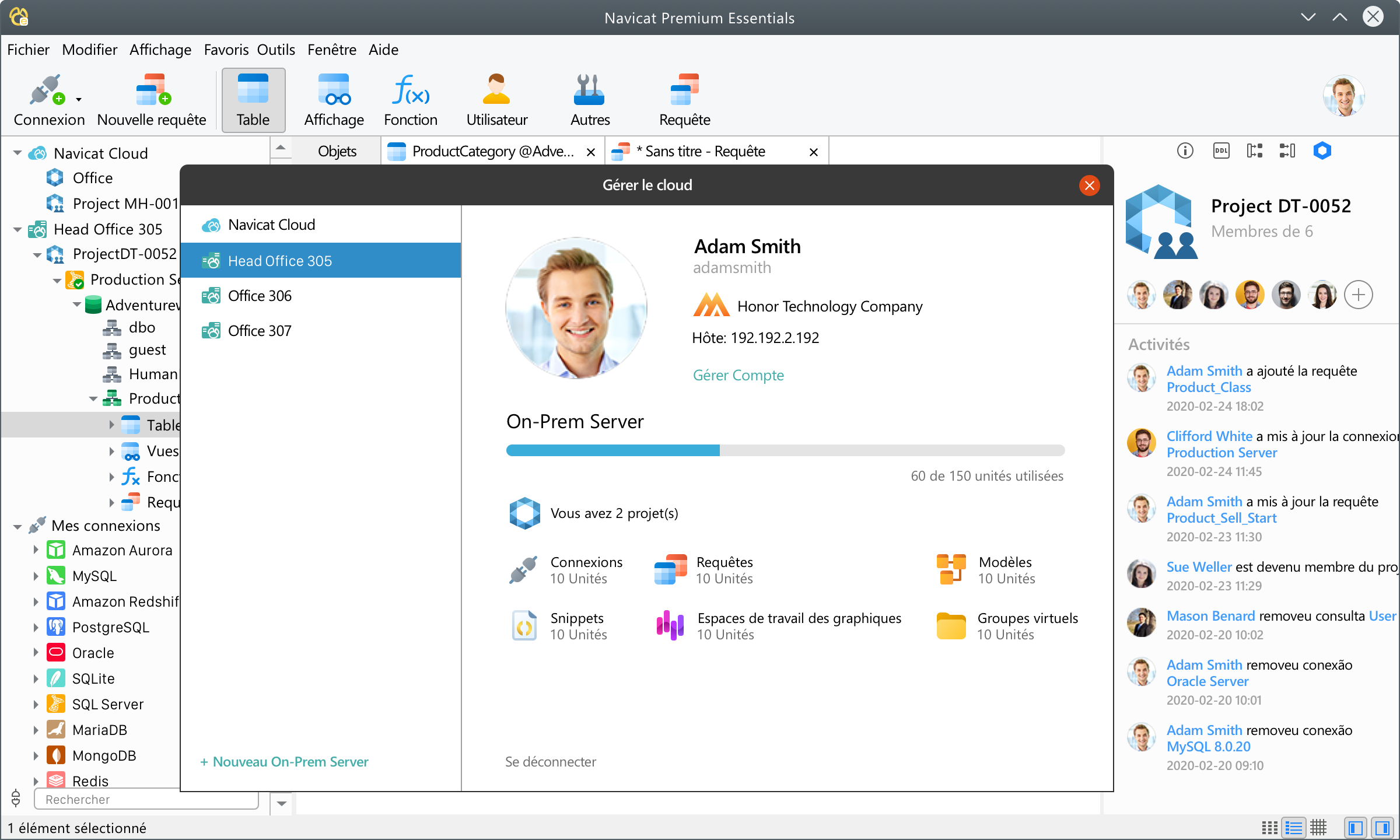Select the dbo schema in tree
This screenshot has width=1400, height=840.
click(x=142, y=327)
